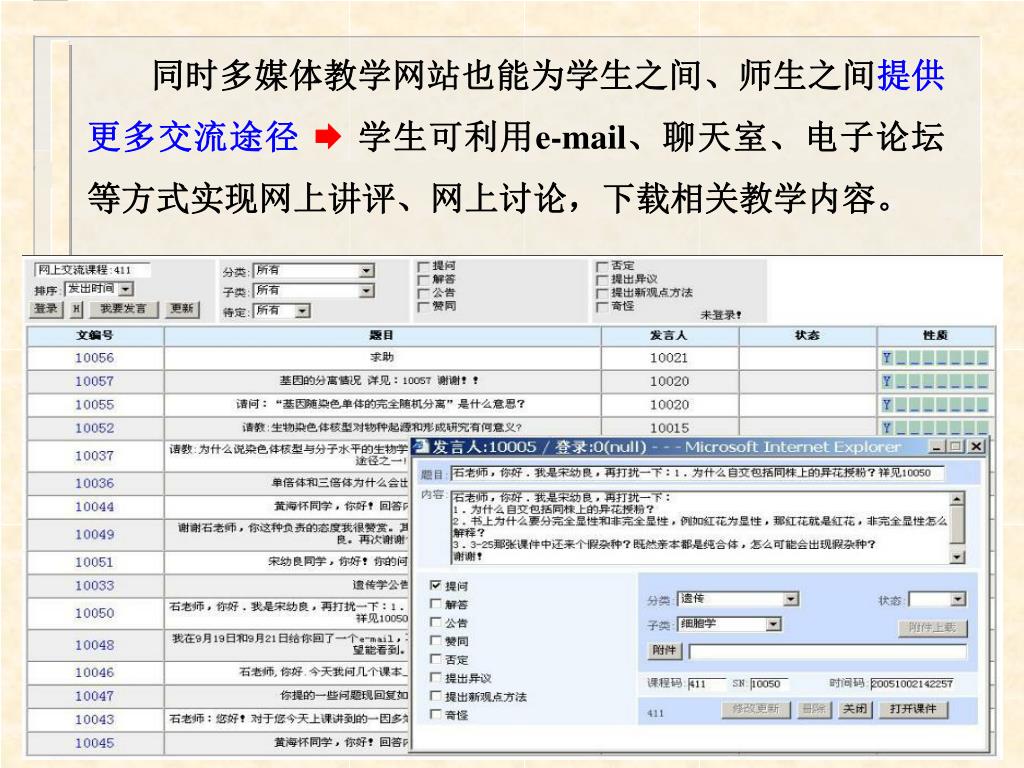This screenshot has width=1024, height=768.
Task: Click the Y icon in row 10057
Action: coord(886,381)
